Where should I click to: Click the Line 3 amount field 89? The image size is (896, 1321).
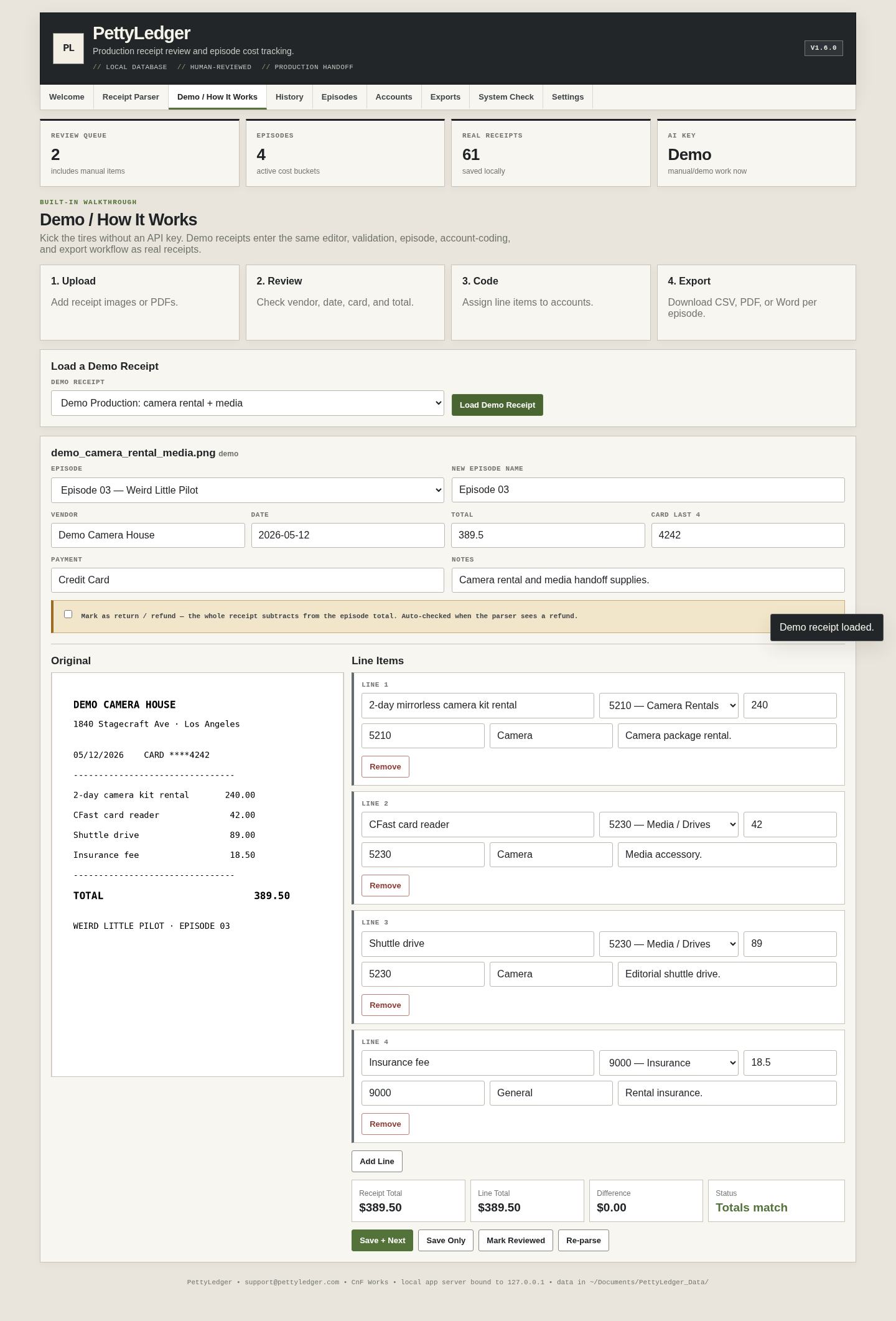point(790,944)
